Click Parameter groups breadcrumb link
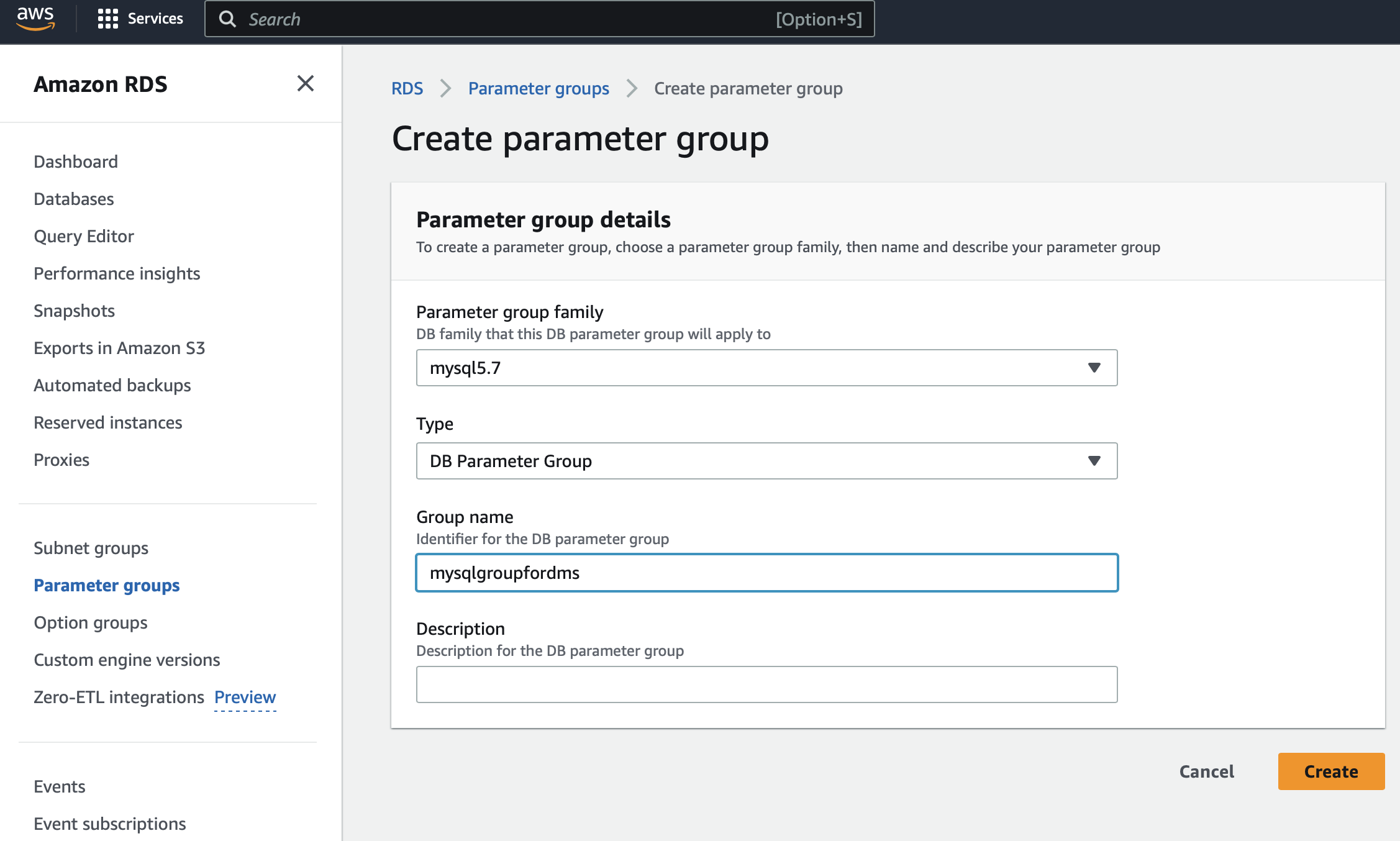The width and height of the screenshot is (1400, 841). click(539, 88)
